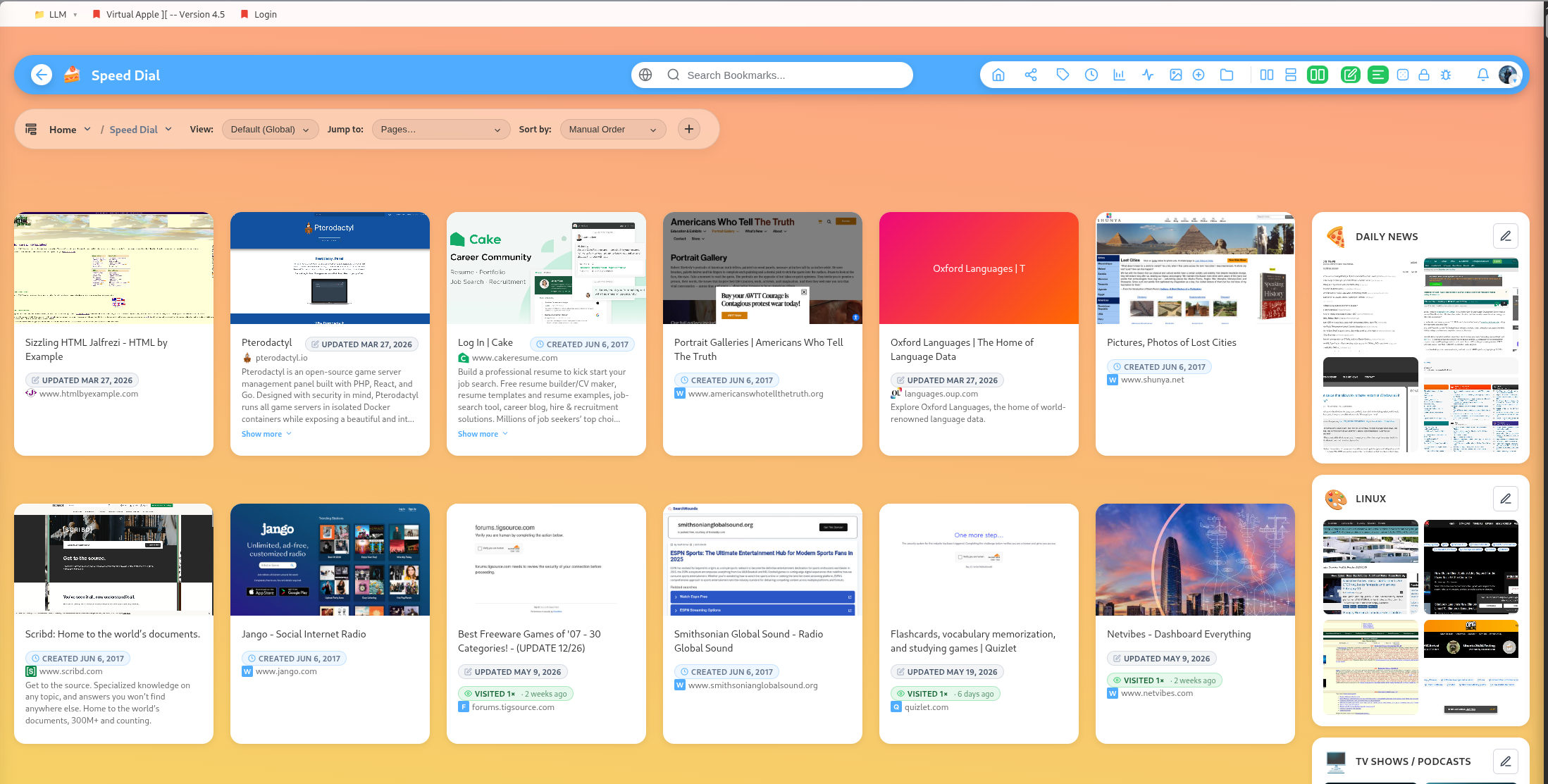Click forums.tigsource.com URL text
The image size is (1548, 784).
pos(513,707)
